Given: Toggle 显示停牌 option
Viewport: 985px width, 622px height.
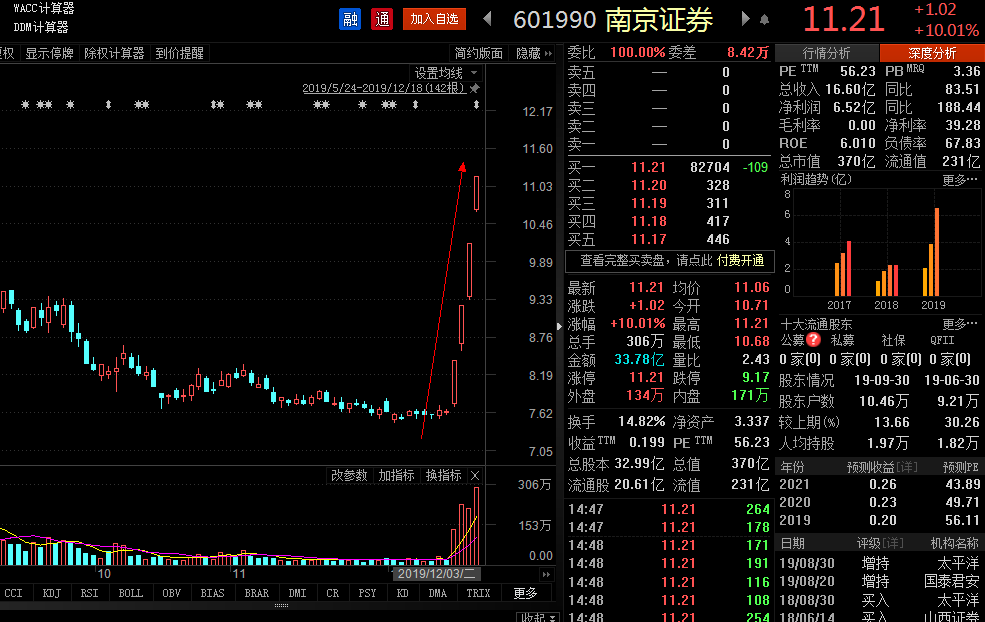Looking at the screenshot, I should point(50,53).
